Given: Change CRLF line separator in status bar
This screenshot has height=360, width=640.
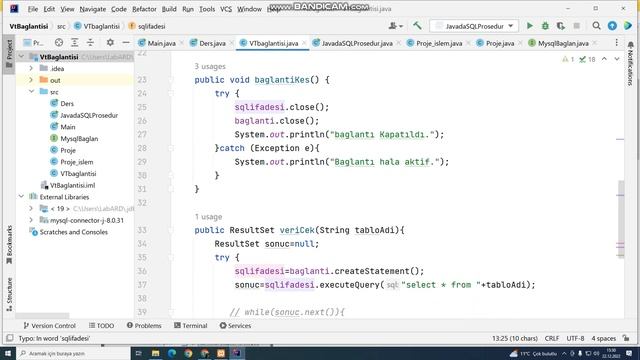Looking at the screenshot, I should pos(552,338).
